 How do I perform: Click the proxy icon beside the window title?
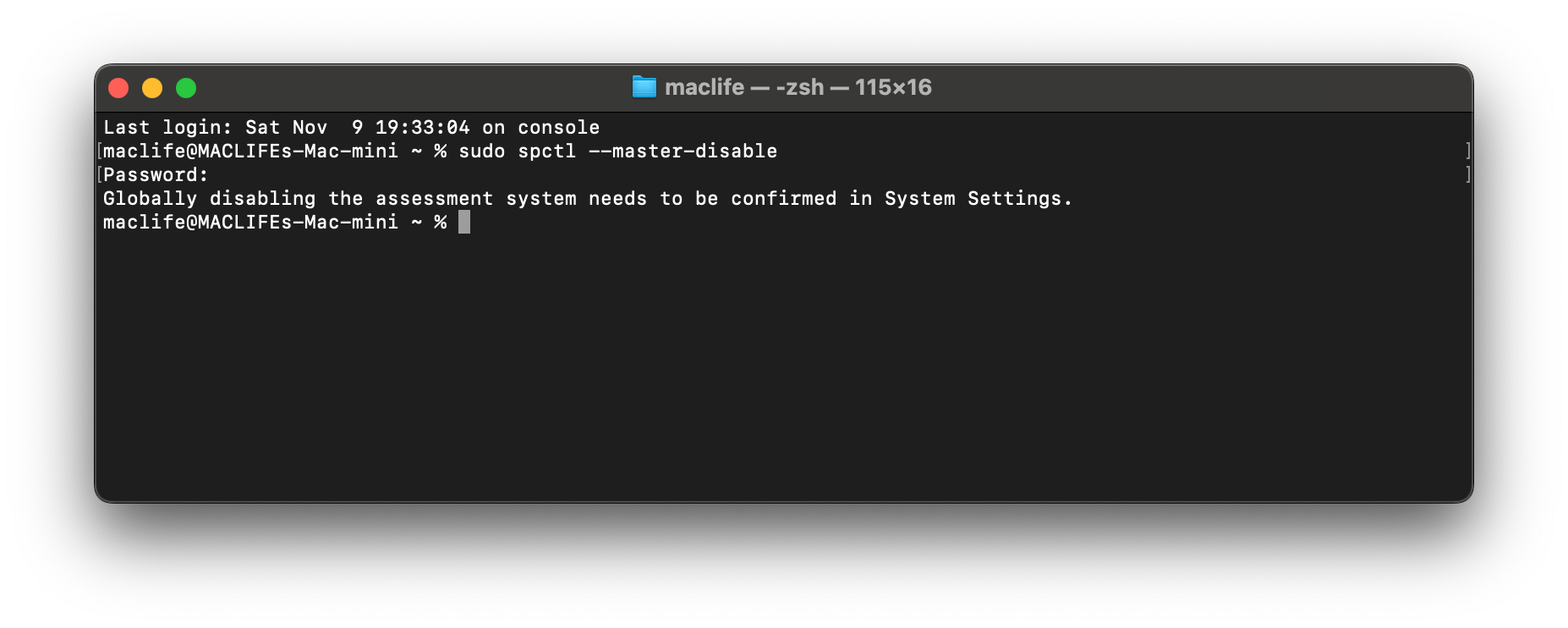click(644, 86)
